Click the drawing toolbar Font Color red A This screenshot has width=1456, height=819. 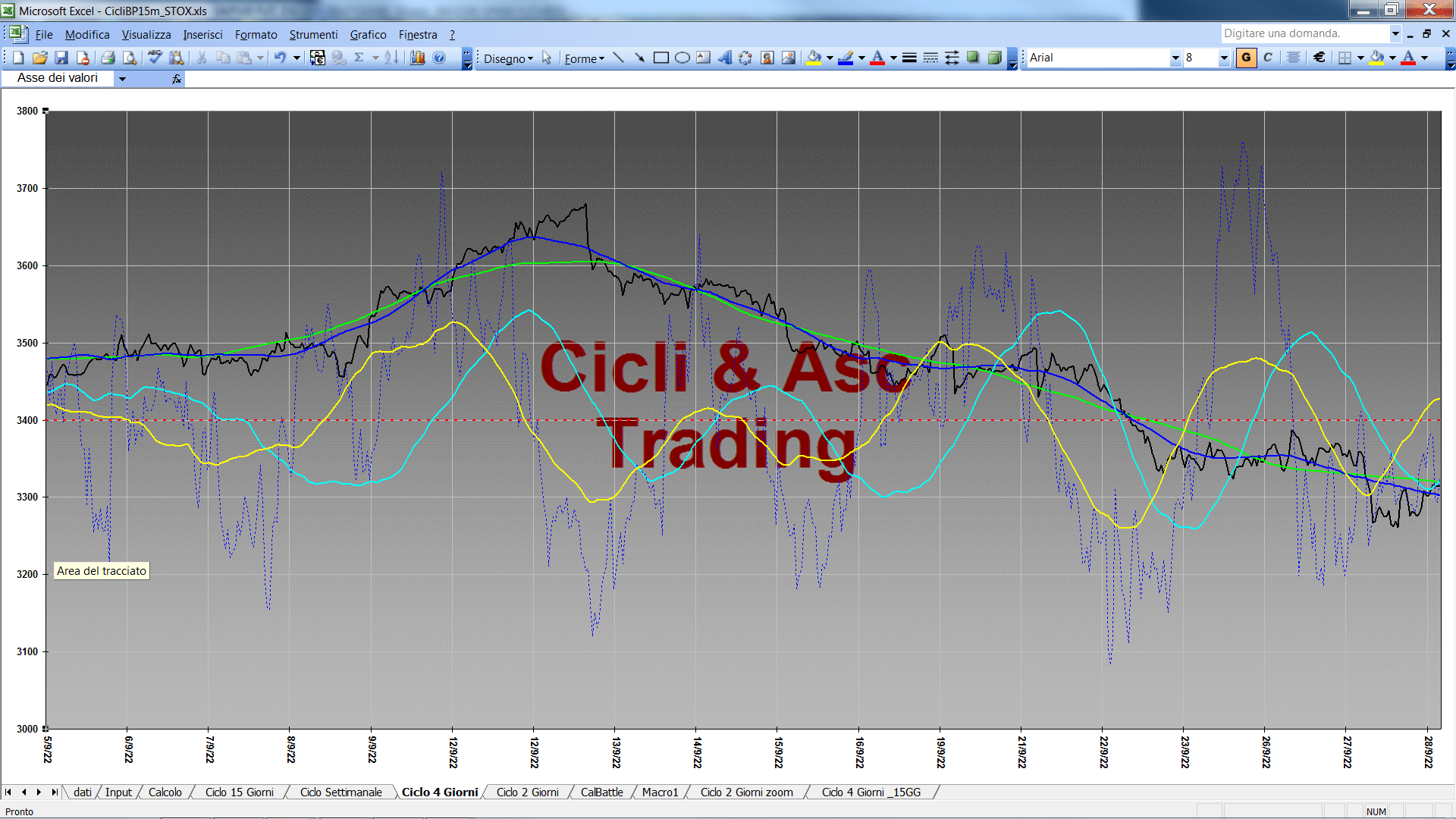(x=877, y=58)
